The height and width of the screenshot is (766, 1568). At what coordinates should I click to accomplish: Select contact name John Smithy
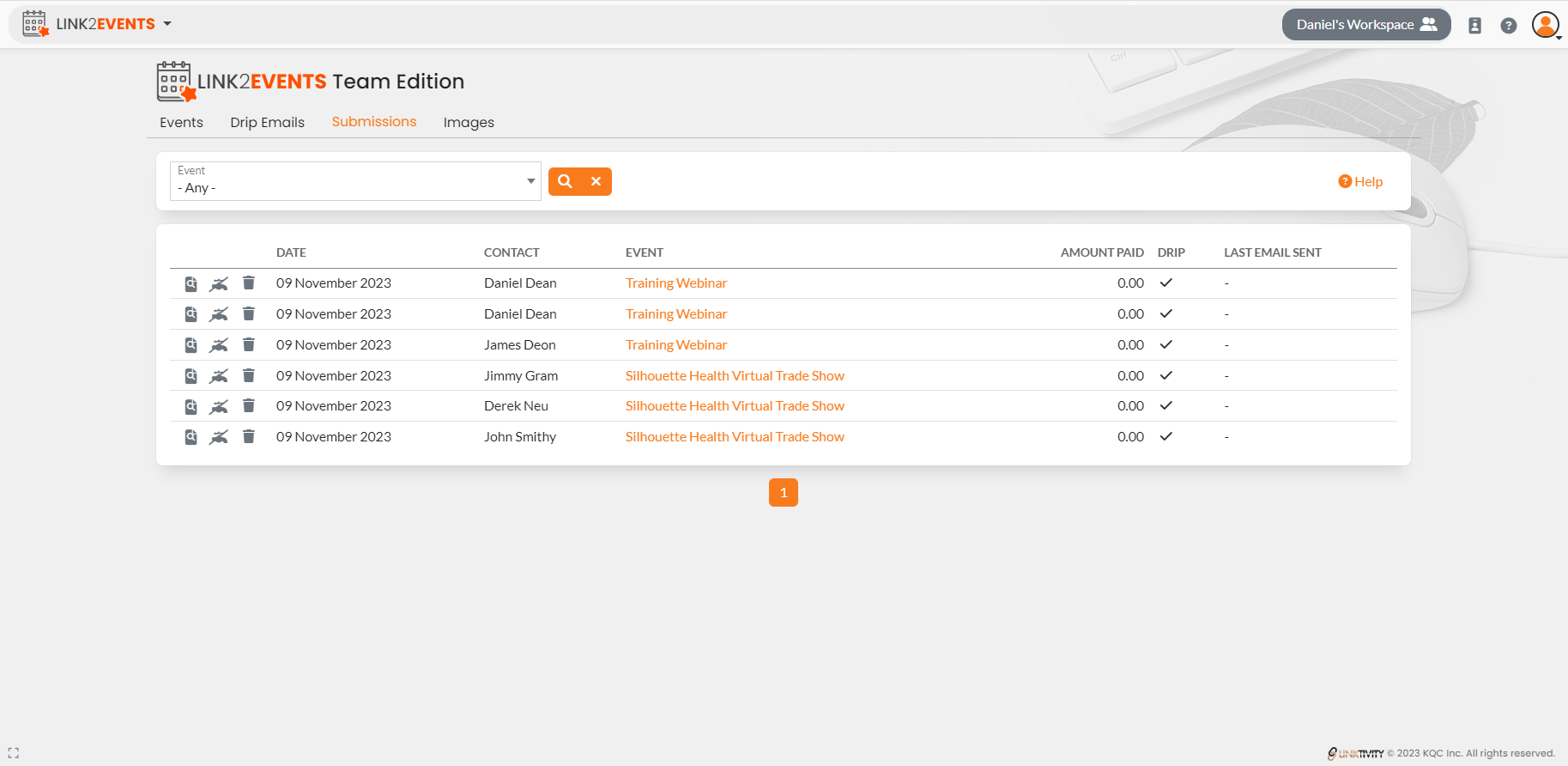[x=520, y=437]
